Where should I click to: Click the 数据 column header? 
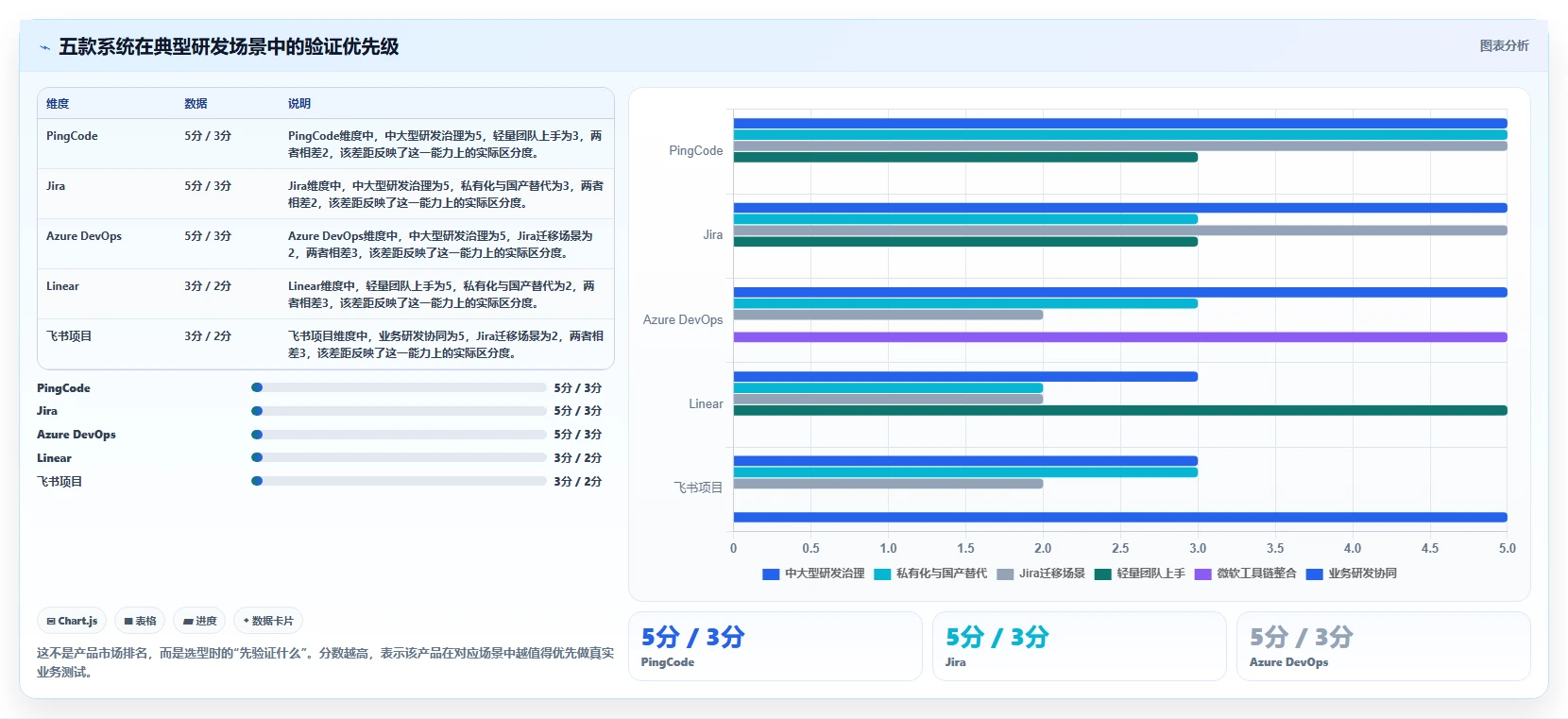click(x=196, y=104)
